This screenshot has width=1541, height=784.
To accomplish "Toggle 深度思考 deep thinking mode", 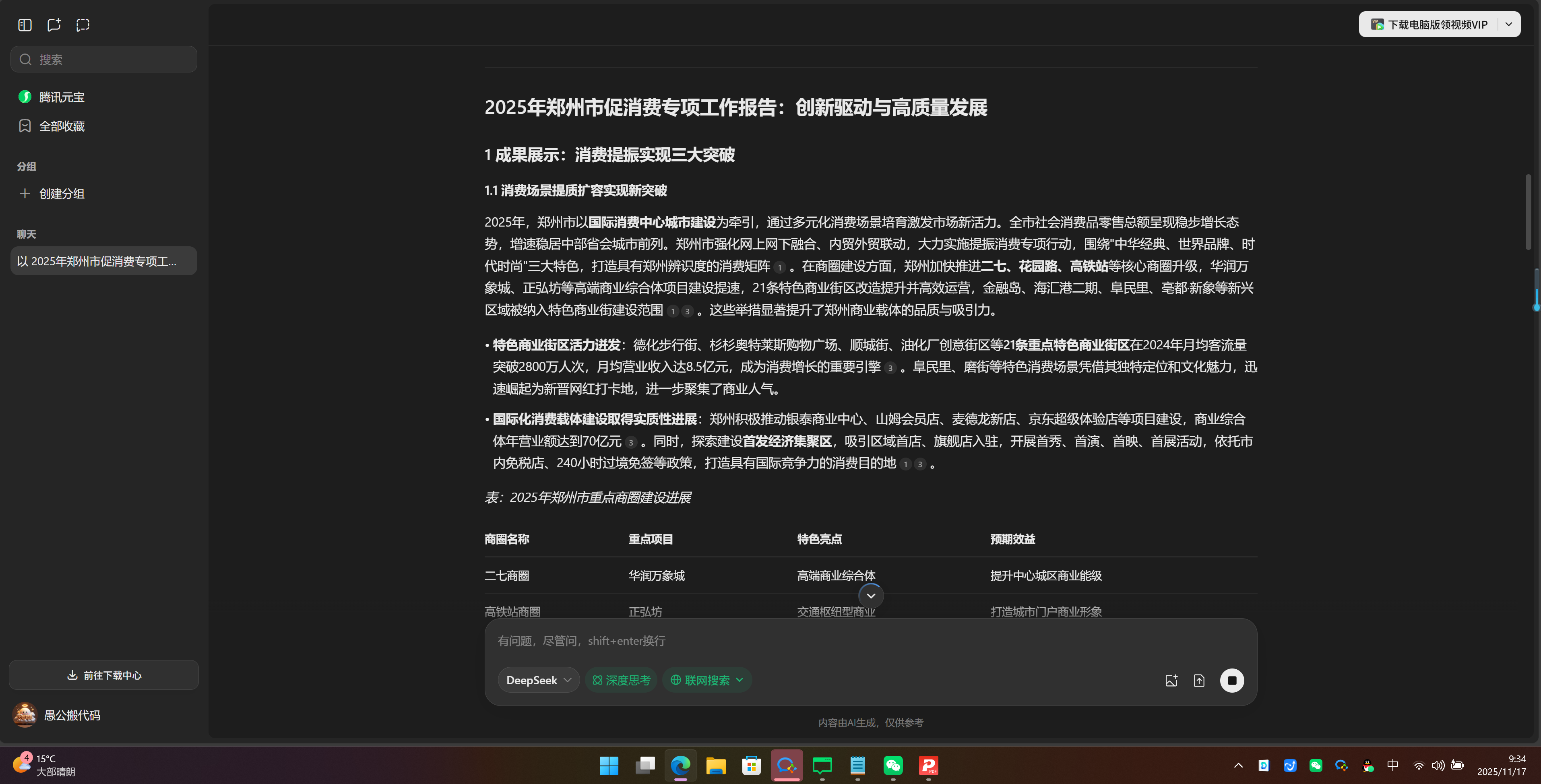I will click(x=621, y=680).
